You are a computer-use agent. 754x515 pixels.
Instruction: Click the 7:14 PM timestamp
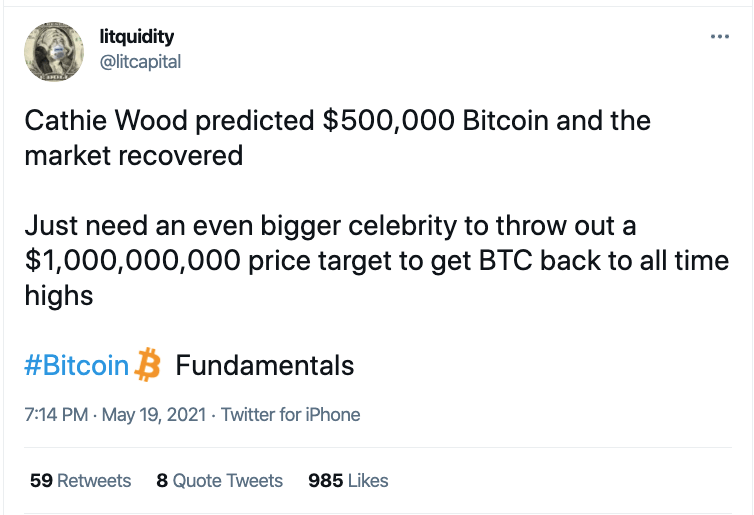tap(58, 414)
